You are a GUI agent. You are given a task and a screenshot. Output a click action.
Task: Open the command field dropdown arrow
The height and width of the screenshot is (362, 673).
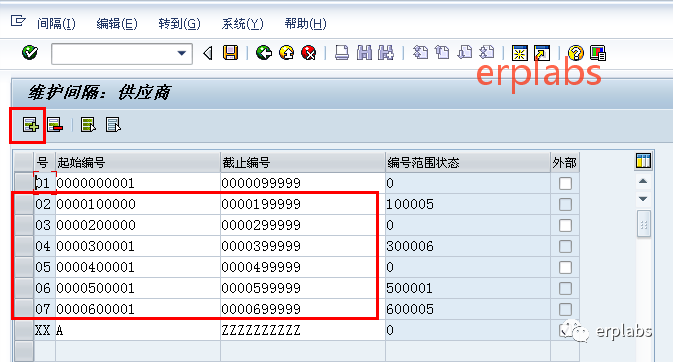(182, 54)
